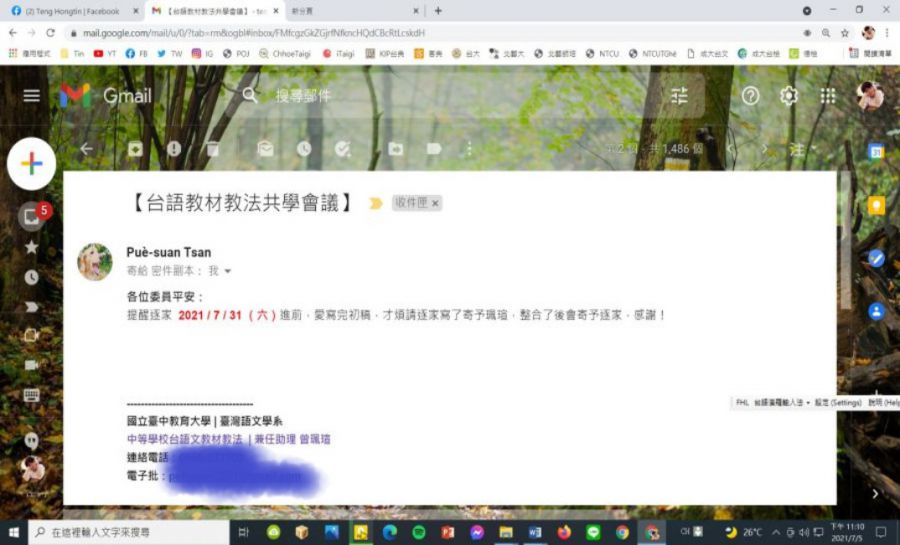Mark email as unread via envelope icon
The image size is (900, 545).
click(265, 149)
